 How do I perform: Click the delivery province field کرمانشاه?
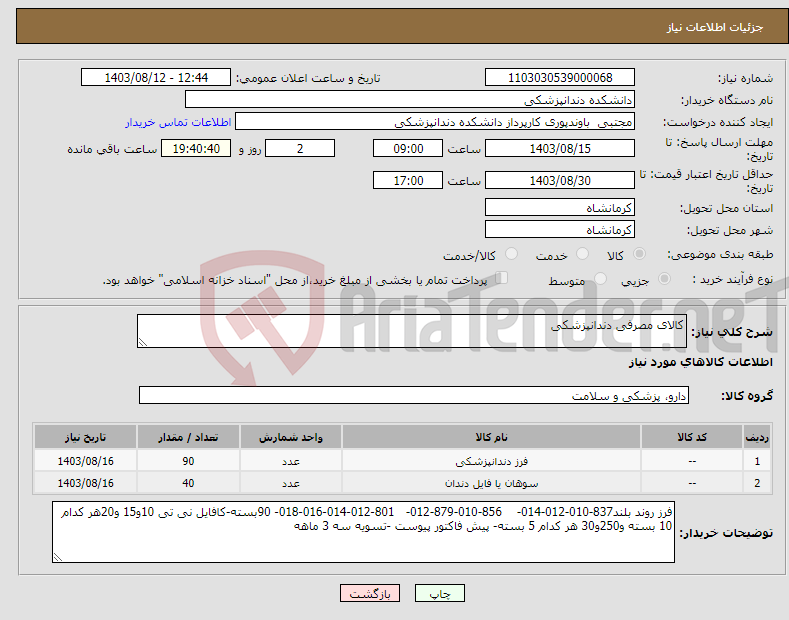(560, 207)
